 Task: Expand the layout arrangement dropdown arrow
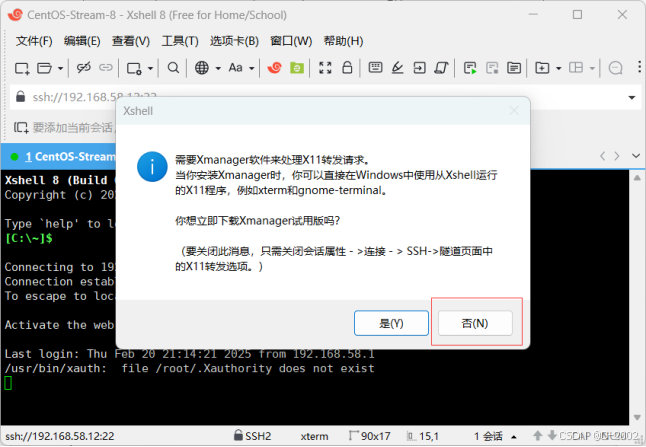(x=592, y=68)
